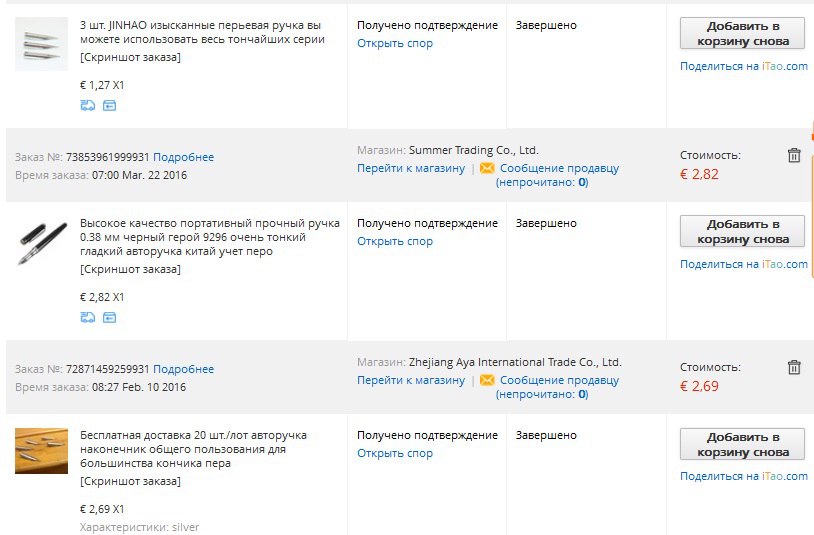The image size is (814, 535).
Task: Click the truck icon under the 0.38 мм pen
Action: click(87, 318)
